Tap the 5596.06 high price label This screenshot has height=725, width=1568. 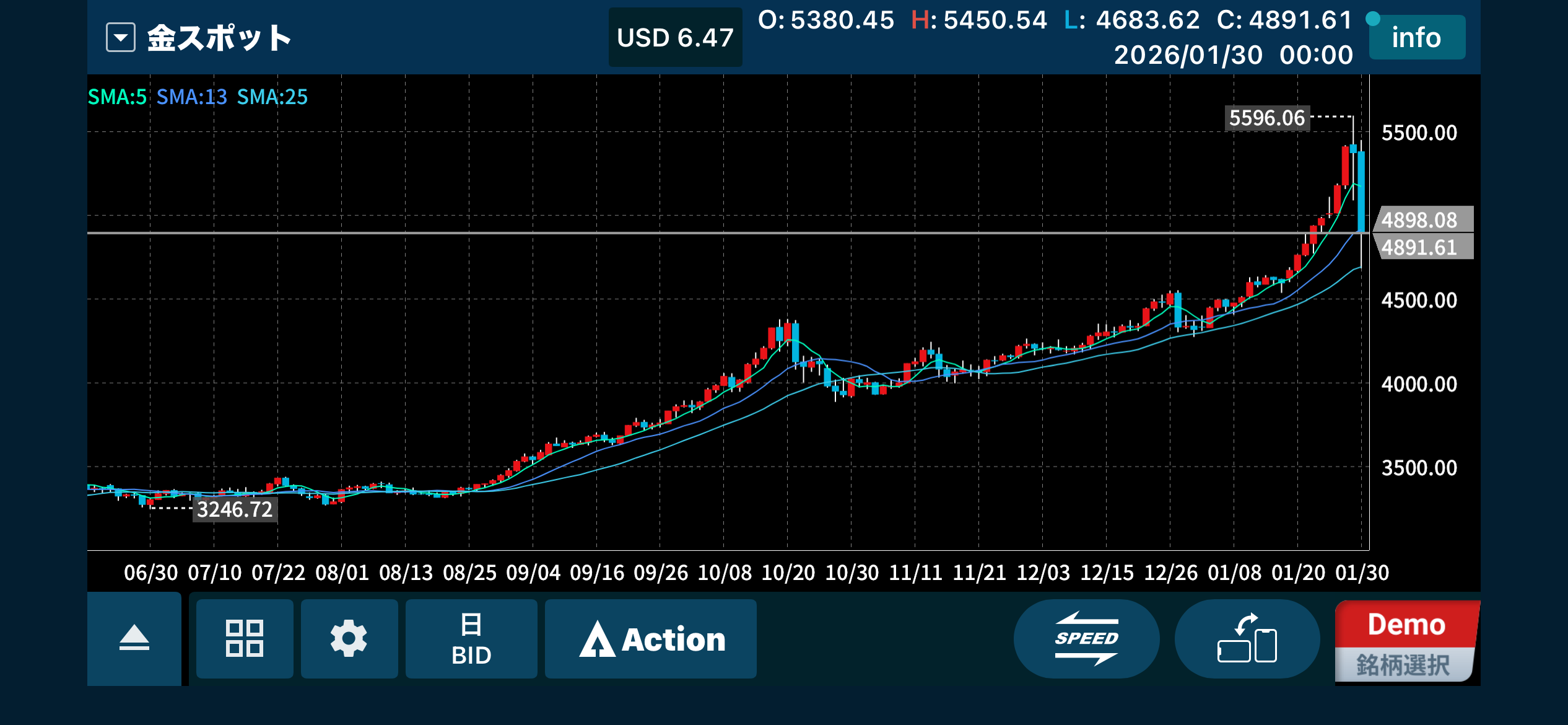coord(1266,118)
